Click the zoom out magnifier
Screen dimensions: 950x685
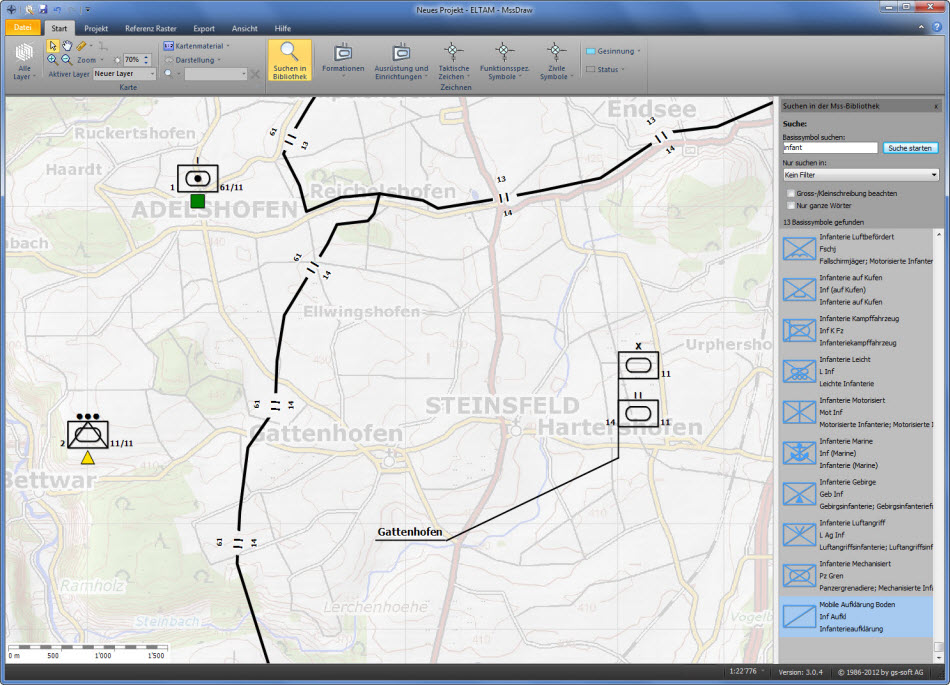coord(67,59)
